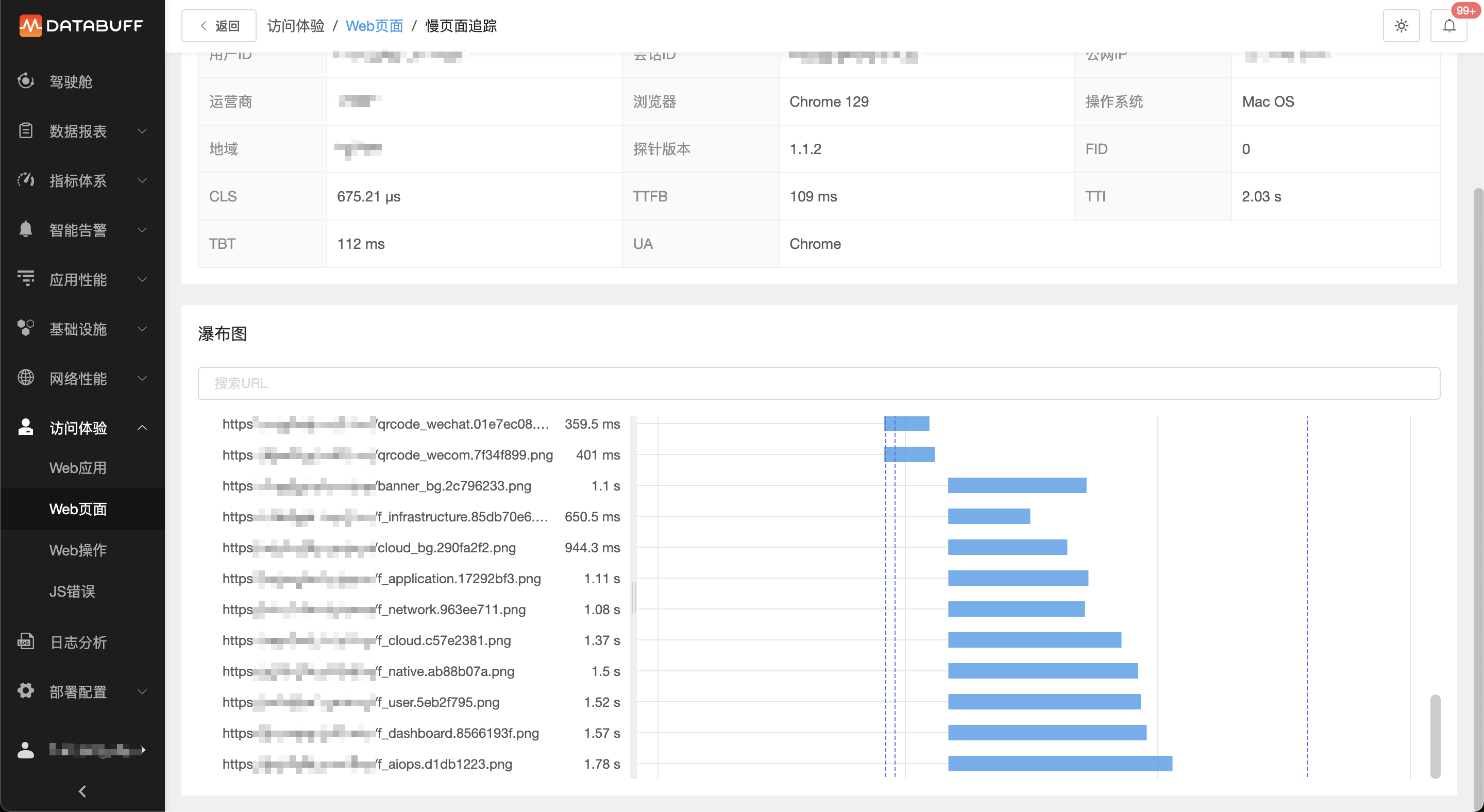
Task: Click the 访问体验 breadcrumb
Action: pos(296,25)
